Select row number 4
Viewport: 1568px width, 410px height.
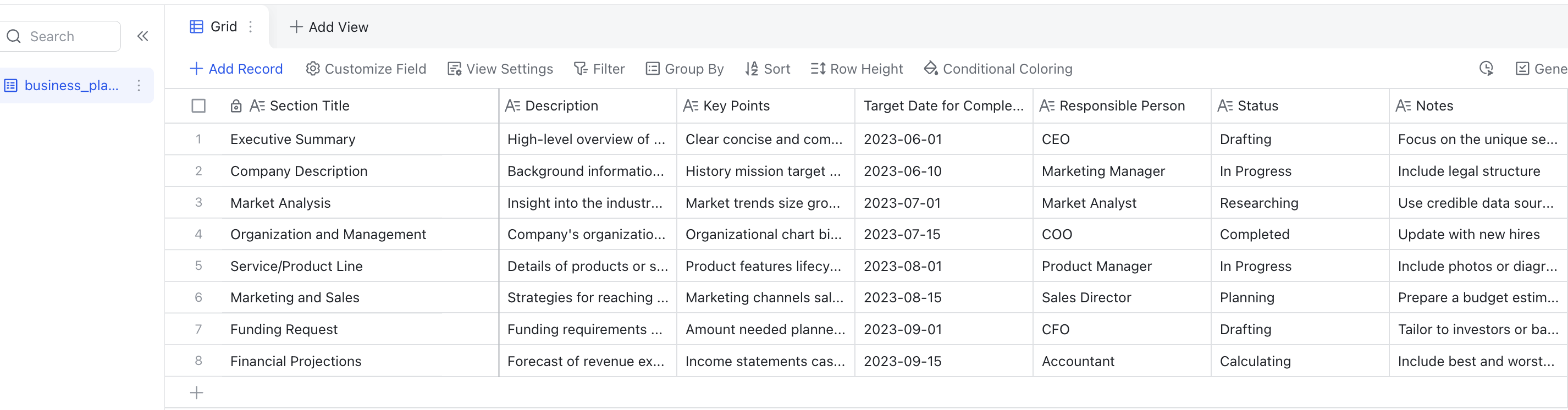198,234
